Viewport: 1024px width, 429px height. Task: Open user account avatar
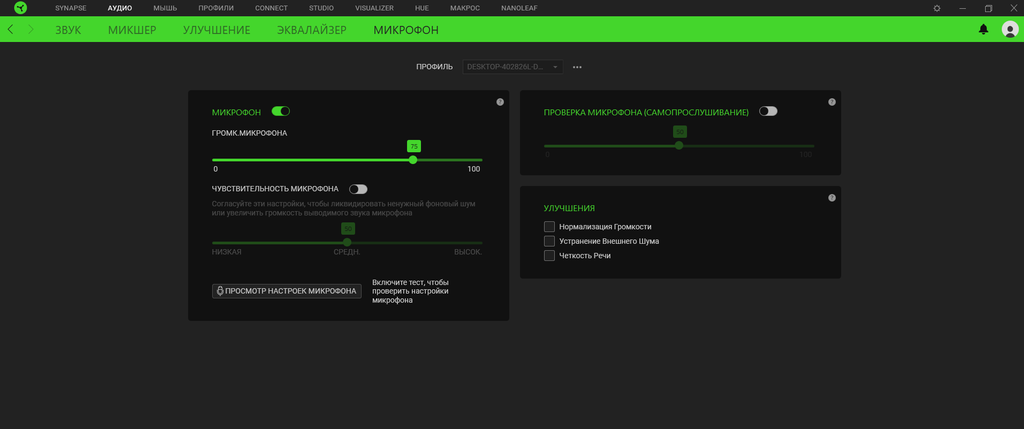click(1010, 29)
